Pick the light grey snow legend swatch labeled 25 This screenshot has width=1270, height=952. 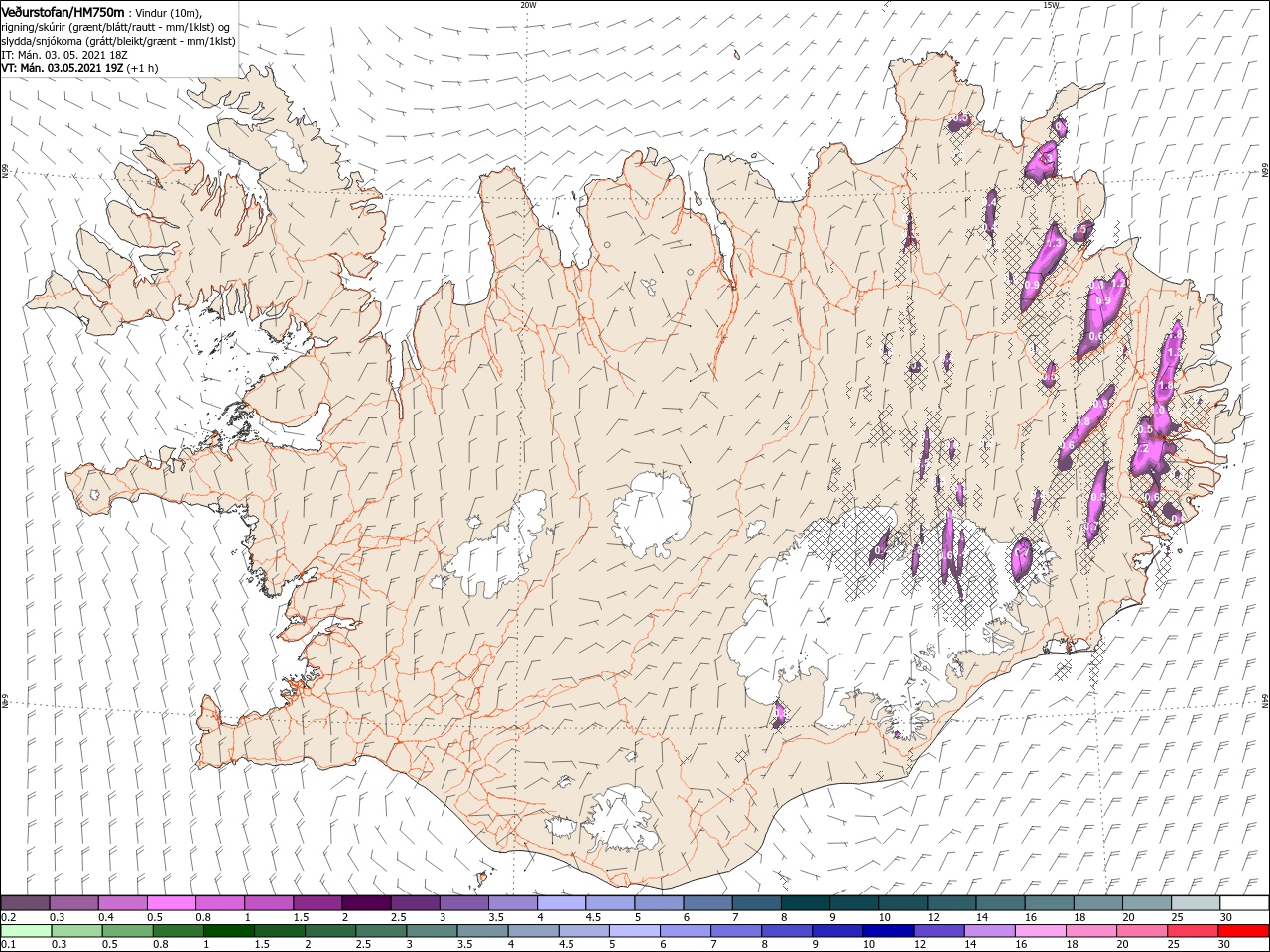pyautogui.click(x=1195, y=903)
